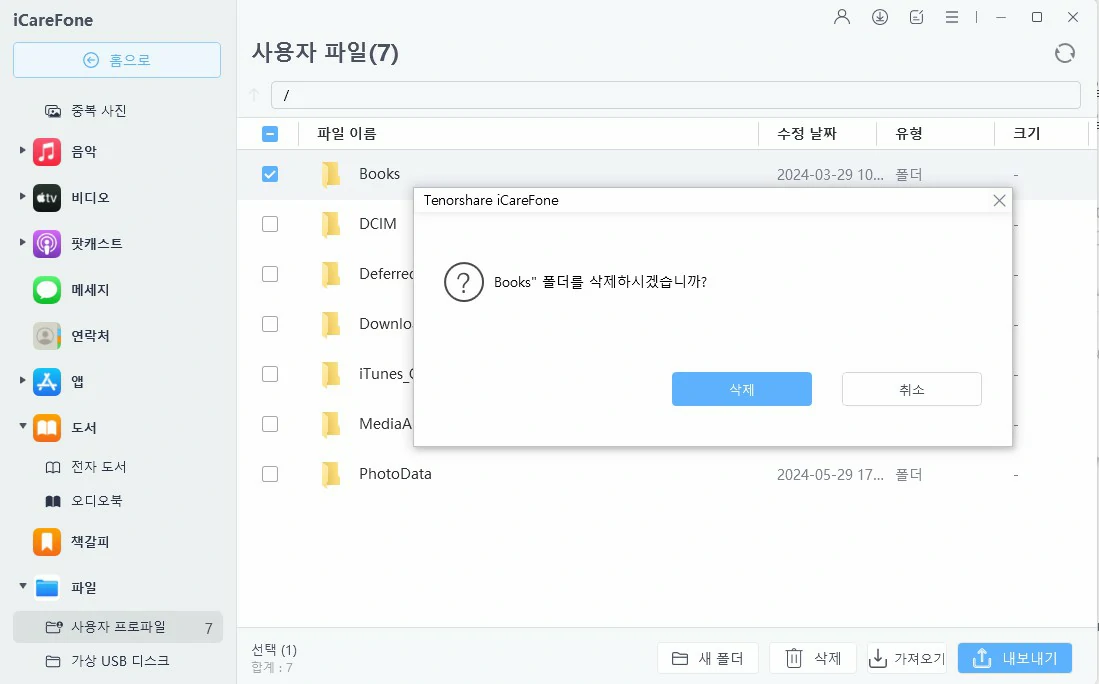This screenshot has width=1099, height=684.
Task: Open the feedback icon in title bar
Action: 917,17
